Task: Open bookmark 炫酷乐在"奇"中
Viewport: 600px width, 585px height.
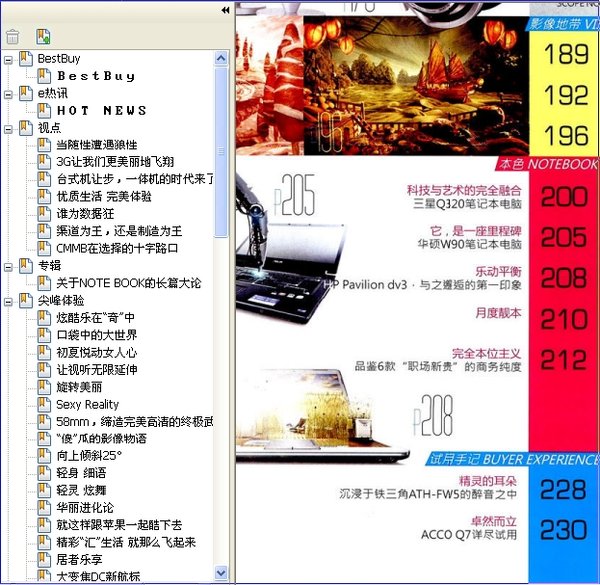Action: point(95,318)
